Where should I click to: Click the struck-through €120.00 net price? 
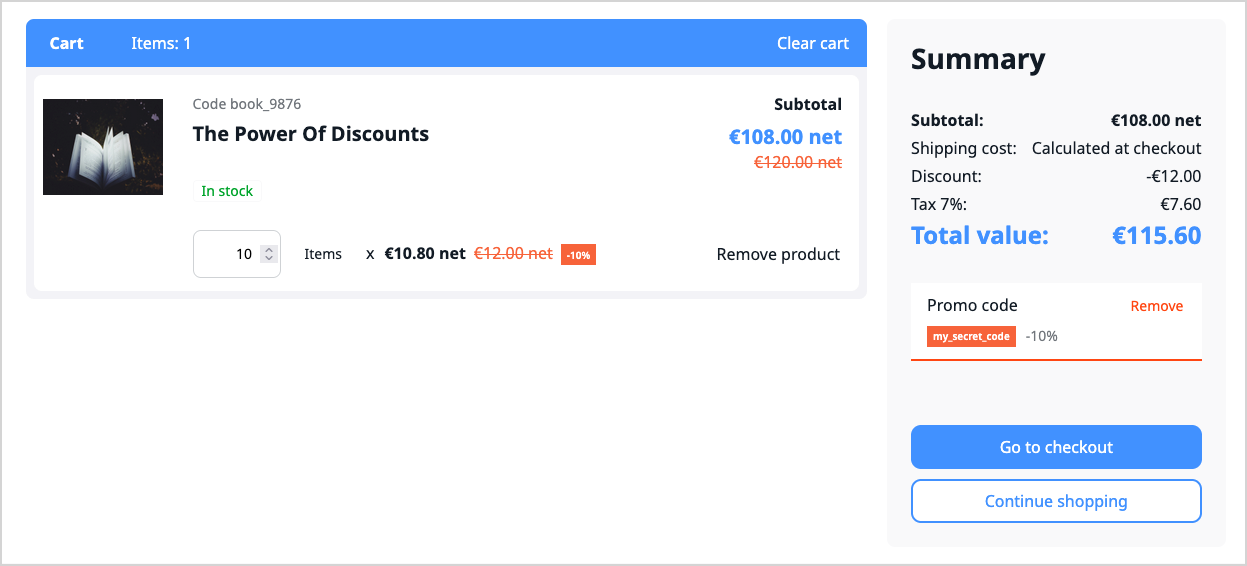tap(797, 162)
